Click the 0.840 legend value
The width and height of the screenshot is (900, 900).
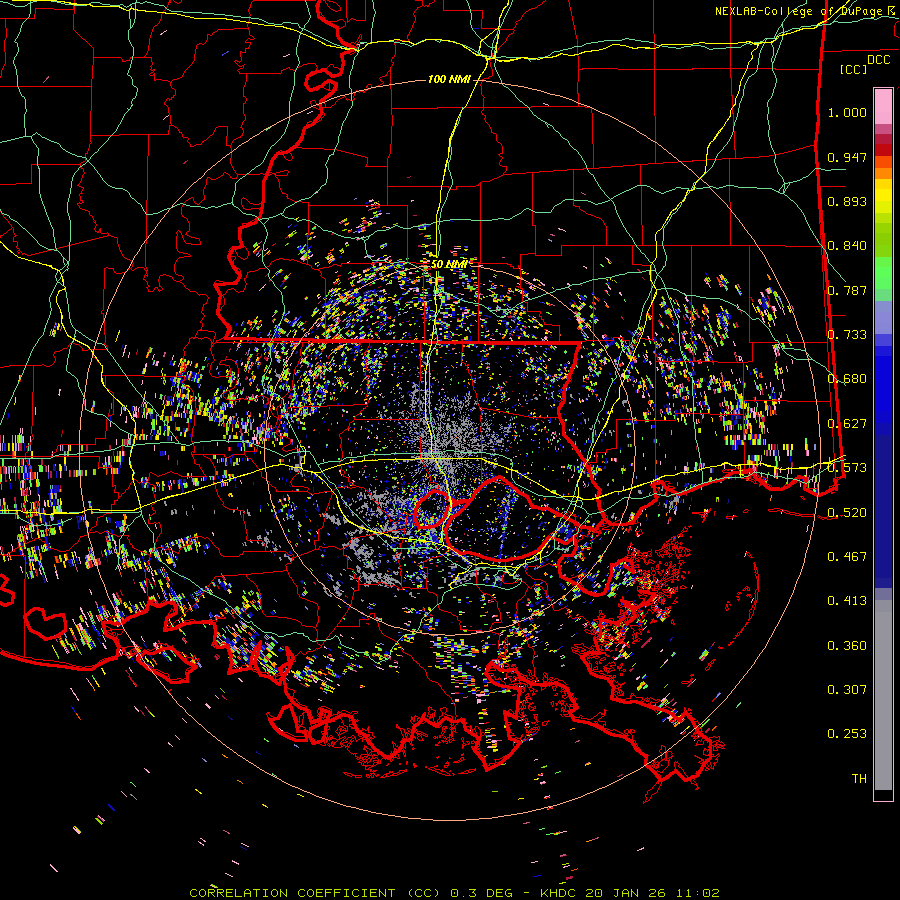pos(847,246)
